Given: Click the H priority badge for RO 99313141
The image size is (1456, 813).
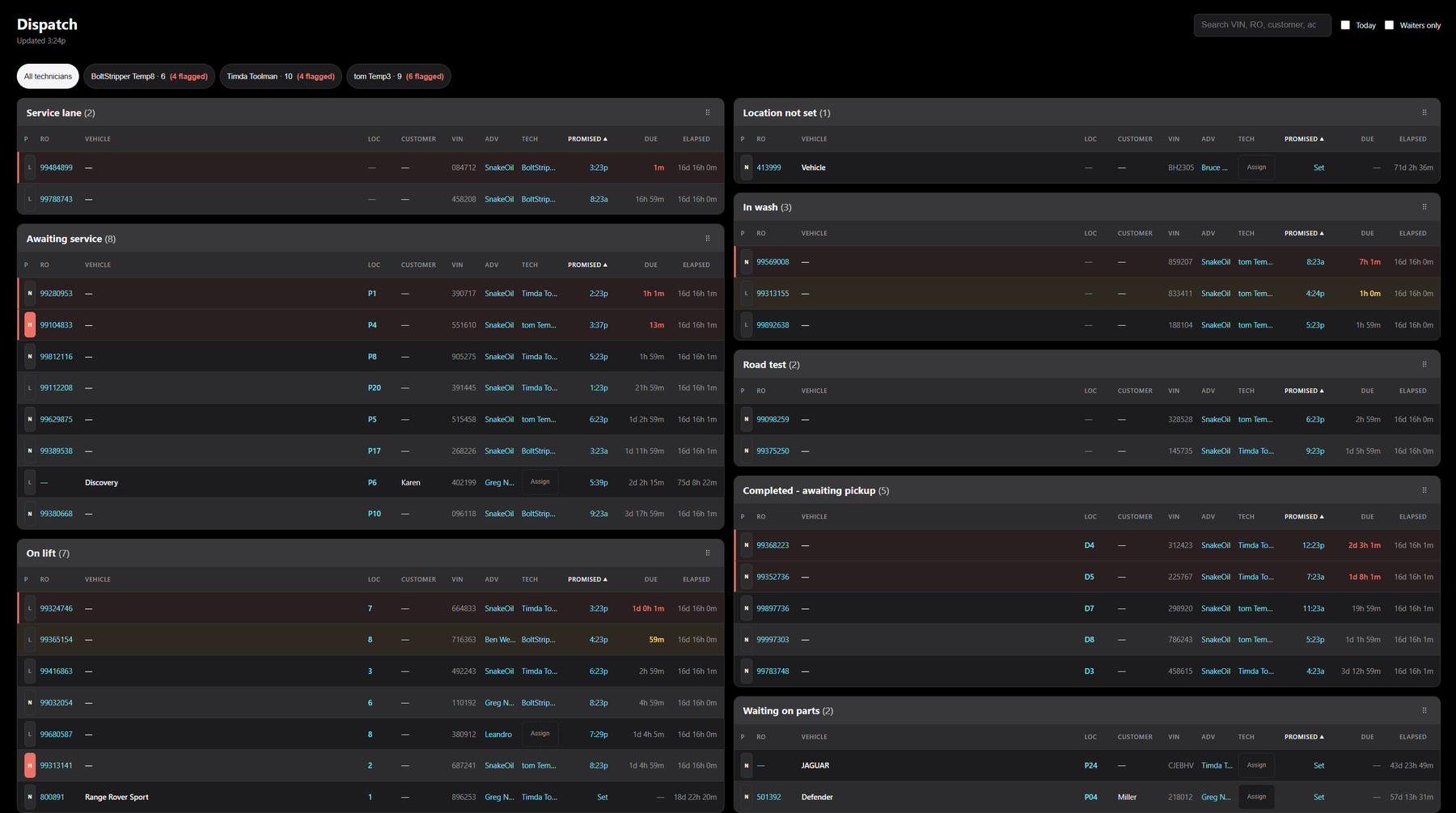Looking at the screenshot, I should point(30,765).
